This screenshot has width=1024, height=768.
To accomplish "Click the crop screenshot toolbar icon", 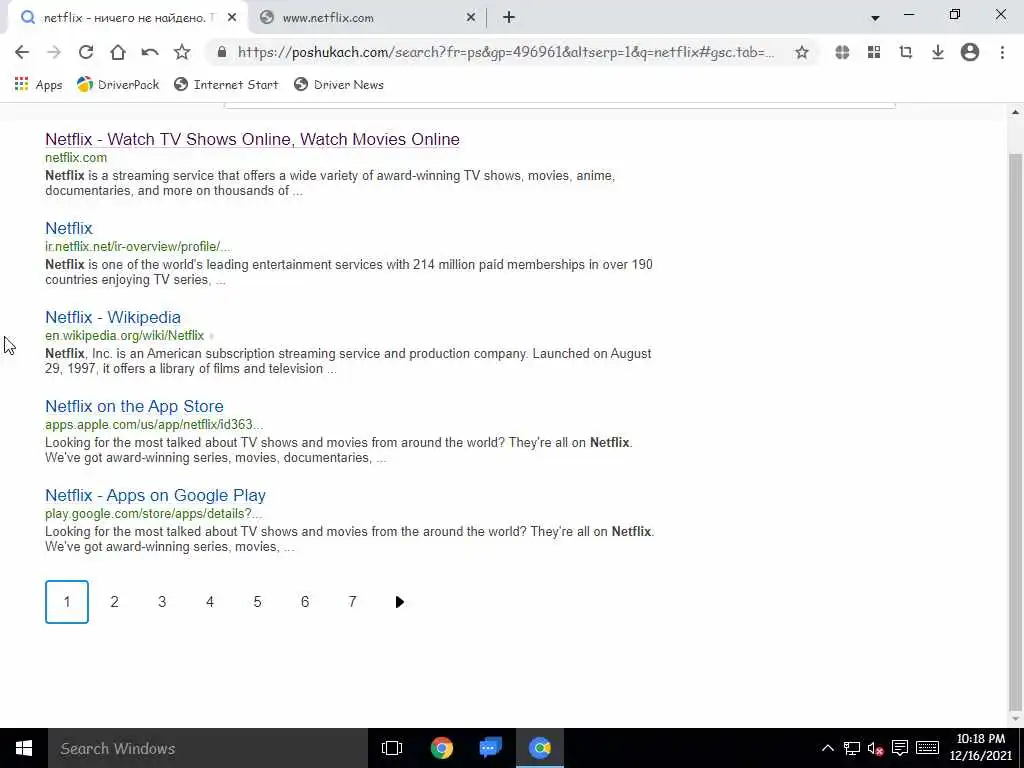I will click(906, 52).
